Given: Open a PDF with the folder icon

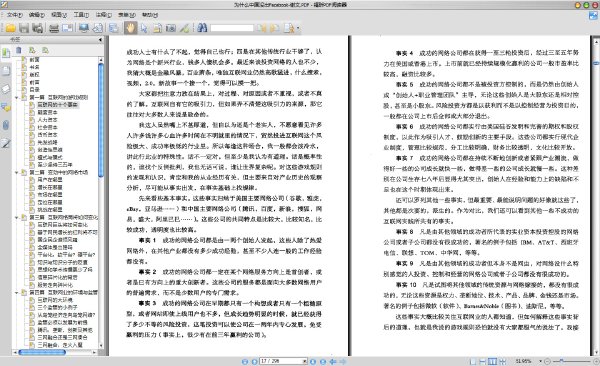Looking at the screenshot, I should [x=11, y=28].
